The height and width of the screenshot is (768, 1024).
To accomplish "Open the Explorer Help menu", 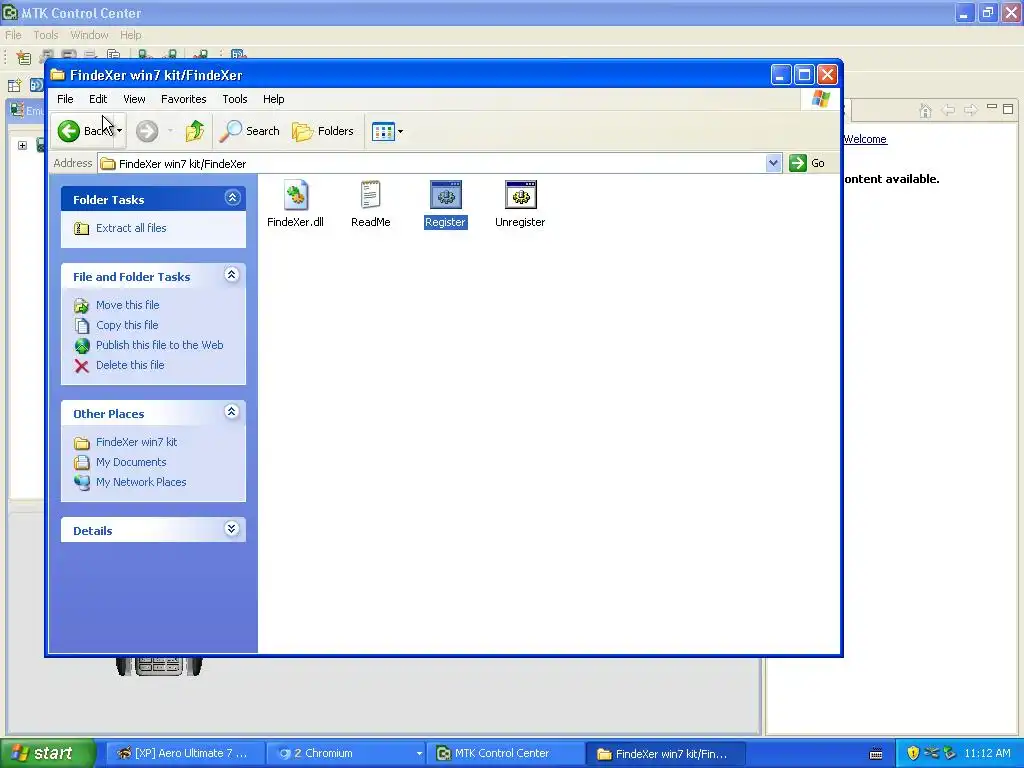I will [x=273, y=99].
